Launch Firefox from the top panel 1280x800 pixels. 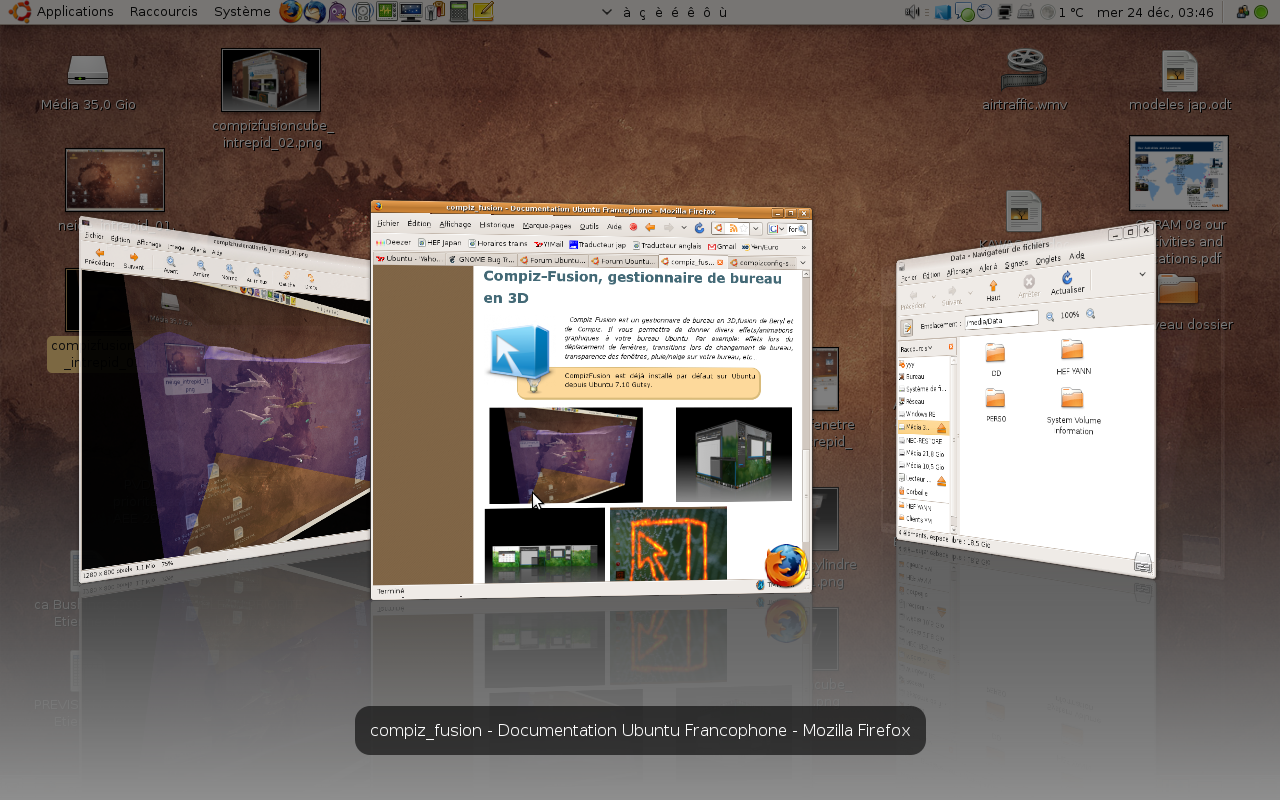click(290, 12)
